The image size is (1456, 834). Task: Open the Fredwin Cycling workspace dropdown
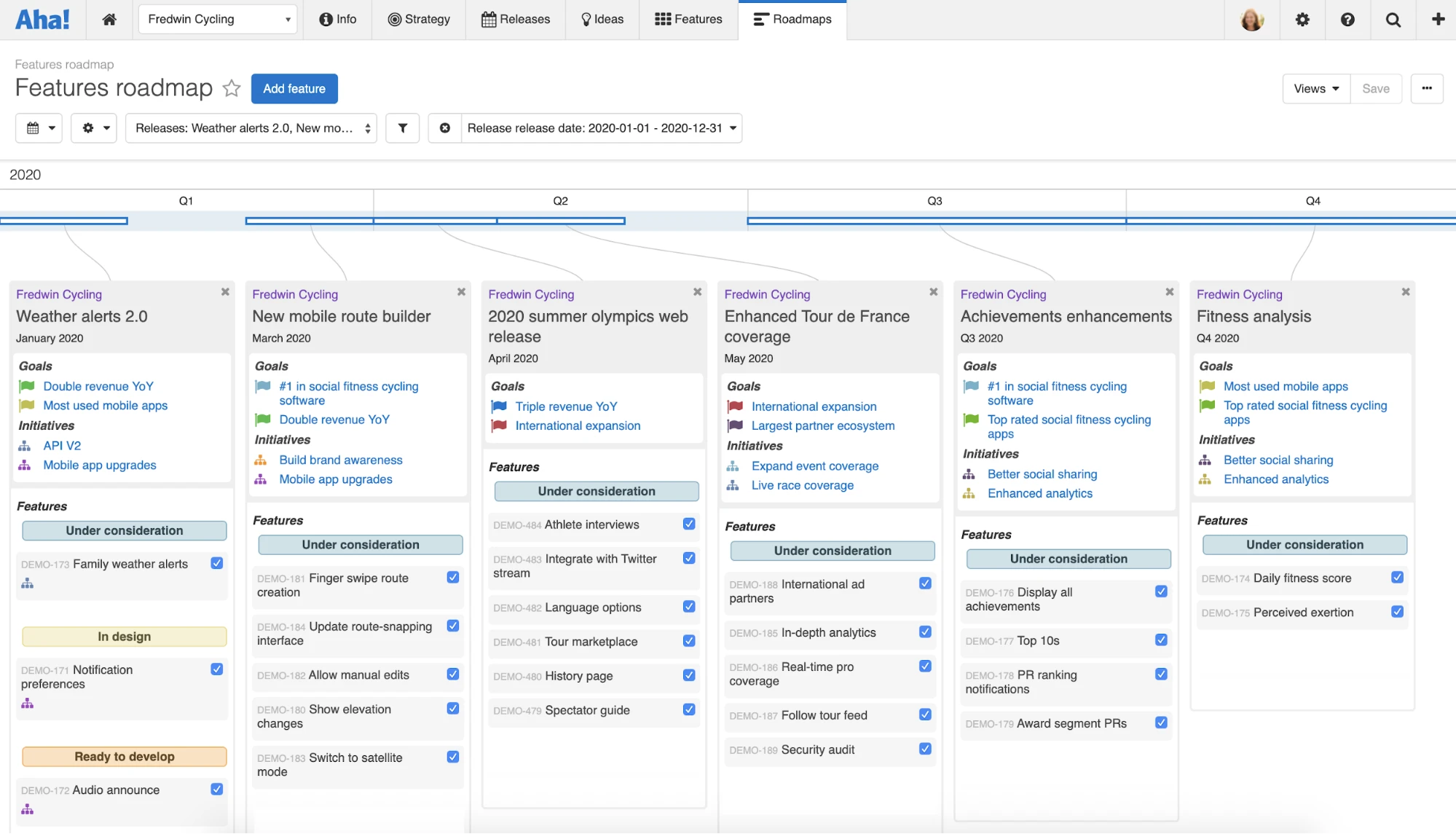click(219, 20)
